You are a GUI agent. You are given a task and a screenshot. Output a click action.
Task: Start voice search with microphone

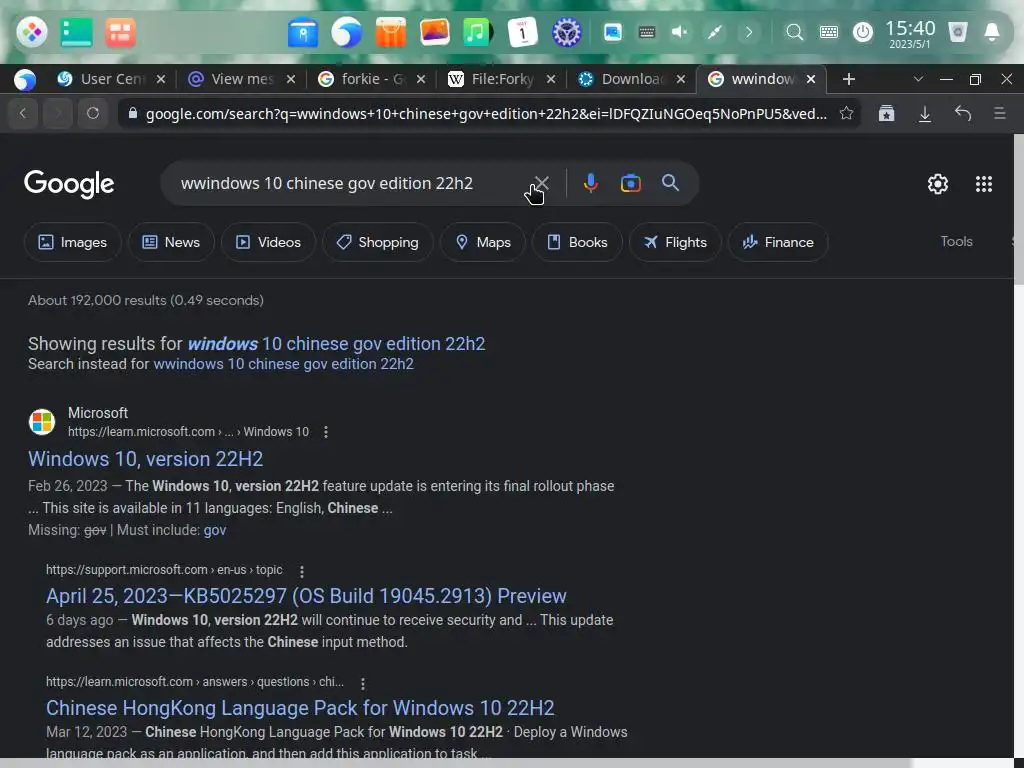coord(590,183)
